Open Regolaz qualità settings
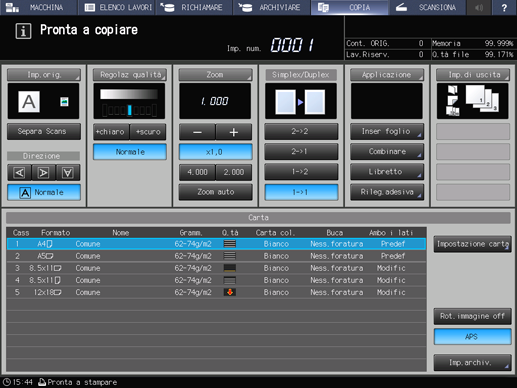The height and width of the screenshot is (388, 517). 130,75
